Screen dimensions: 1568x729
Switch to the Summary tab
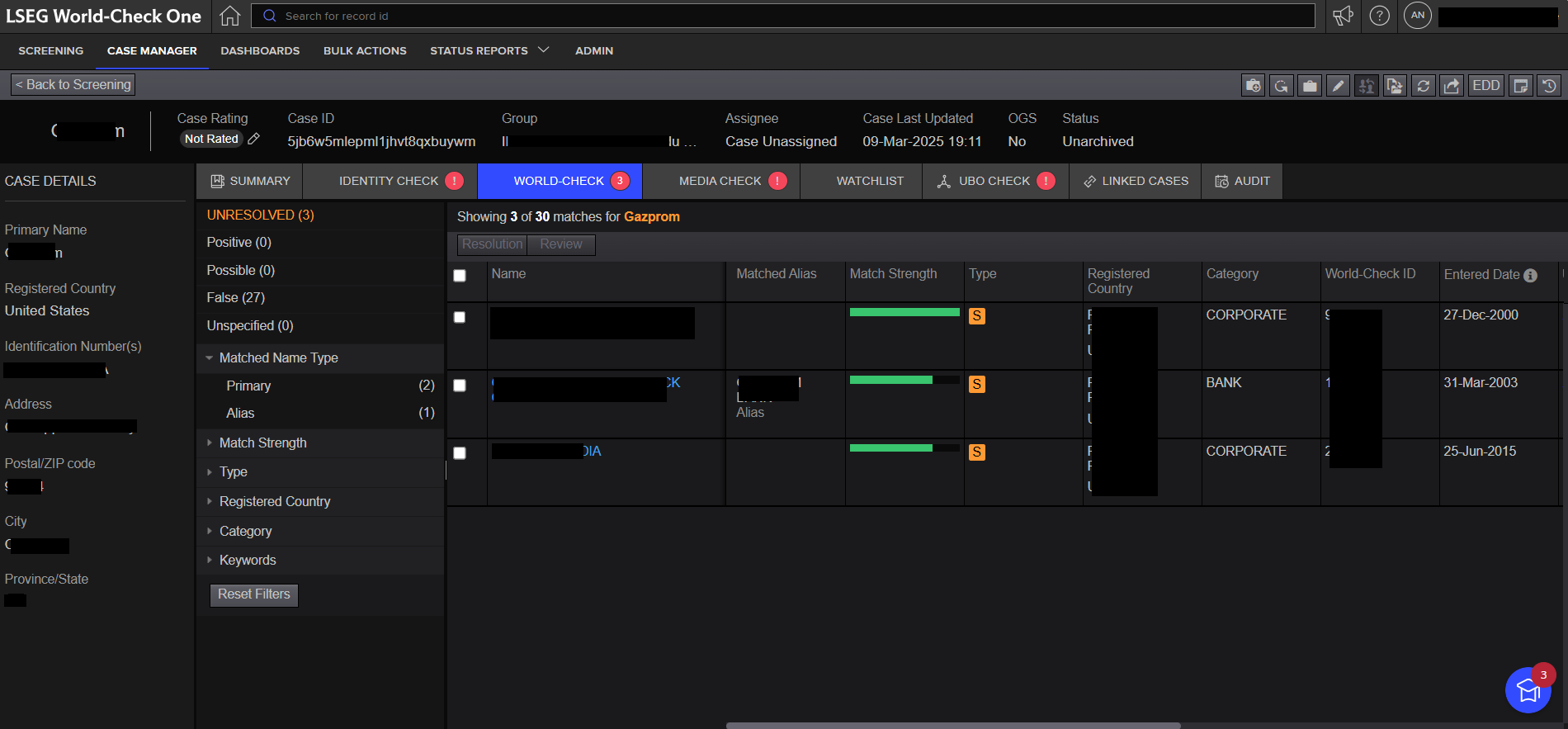pyautogui.click(x=250, y=181)
